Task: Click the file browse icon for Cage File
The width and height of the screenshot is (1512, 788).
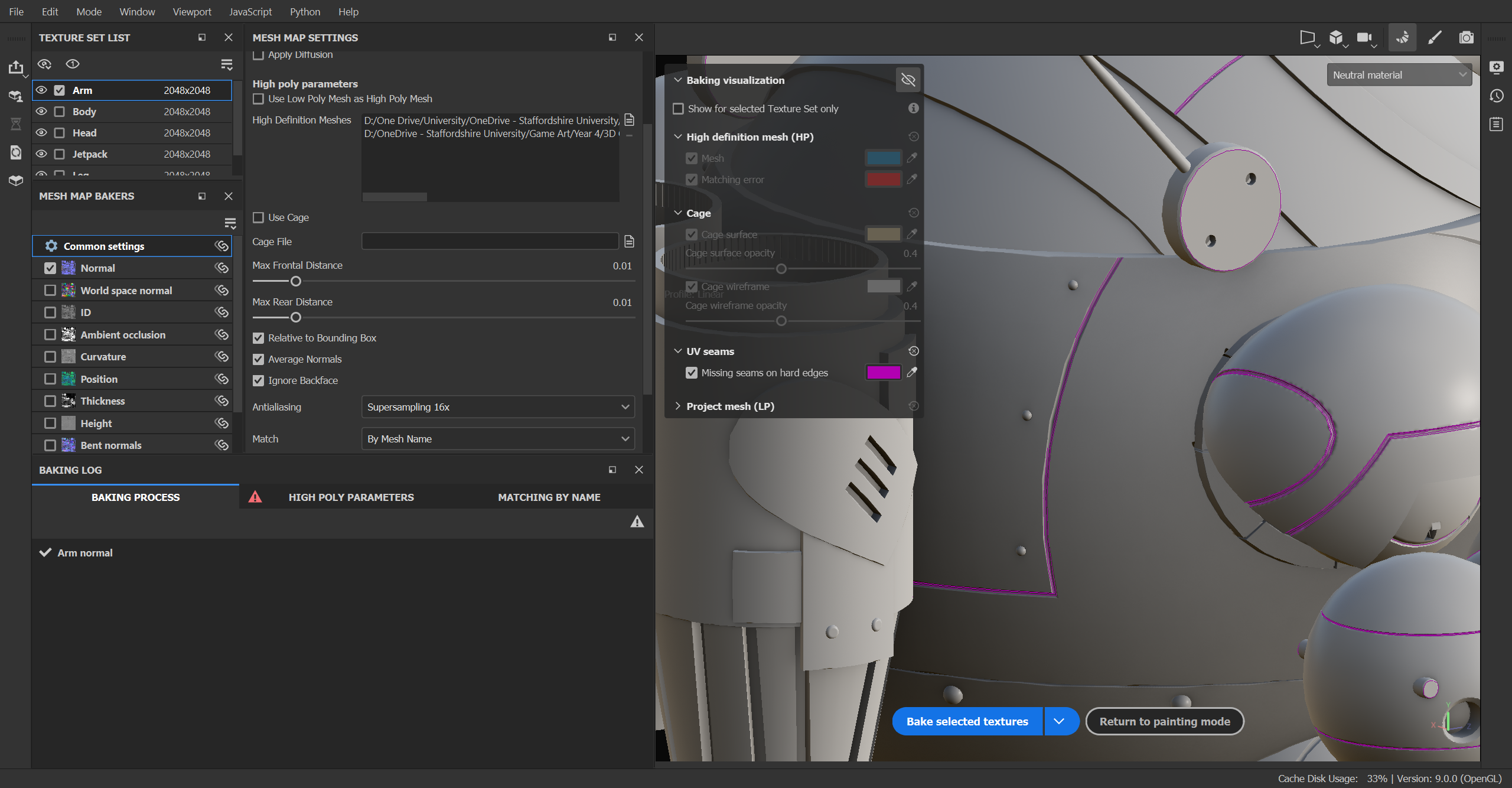Action: pos(629,241)
